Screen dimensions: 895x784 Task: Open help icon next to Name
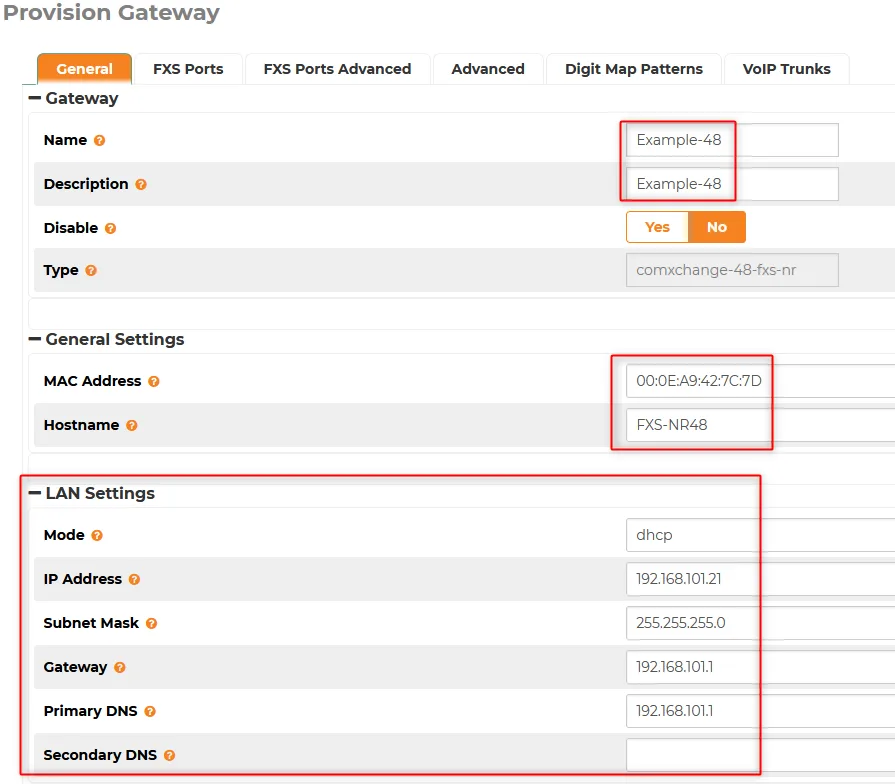tap(99, 140)
